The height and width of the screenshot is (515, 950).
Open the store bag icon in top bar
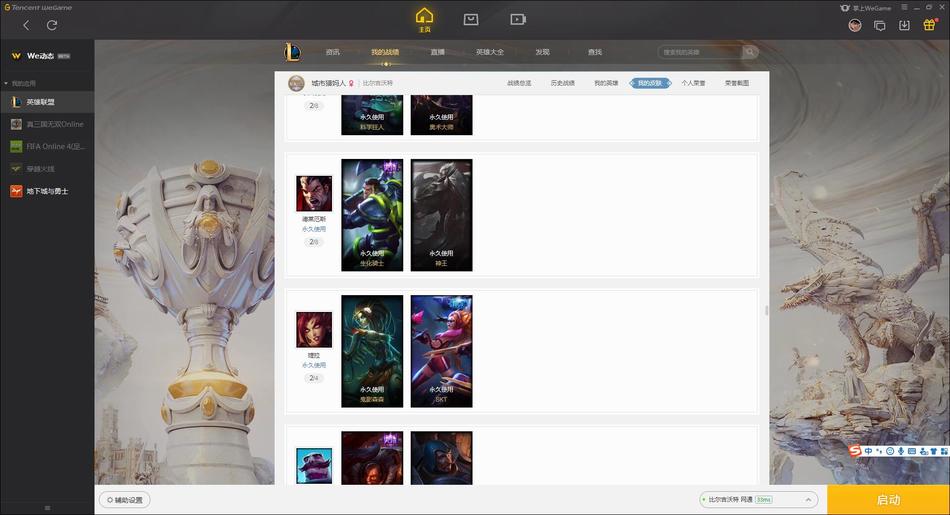471,19
